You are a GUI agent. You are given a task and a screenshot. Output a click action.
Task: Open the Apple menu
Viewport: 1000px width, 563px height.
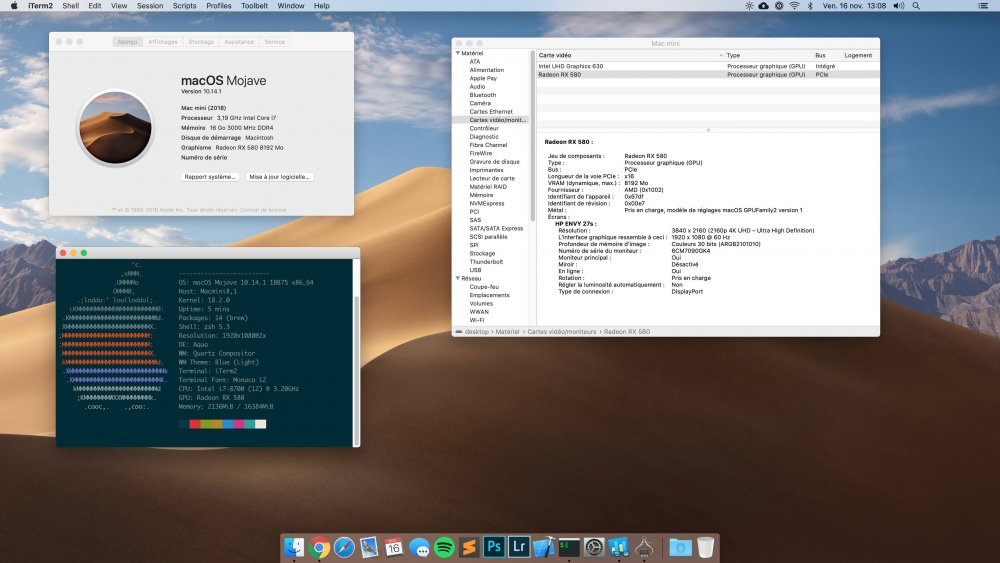13,6
